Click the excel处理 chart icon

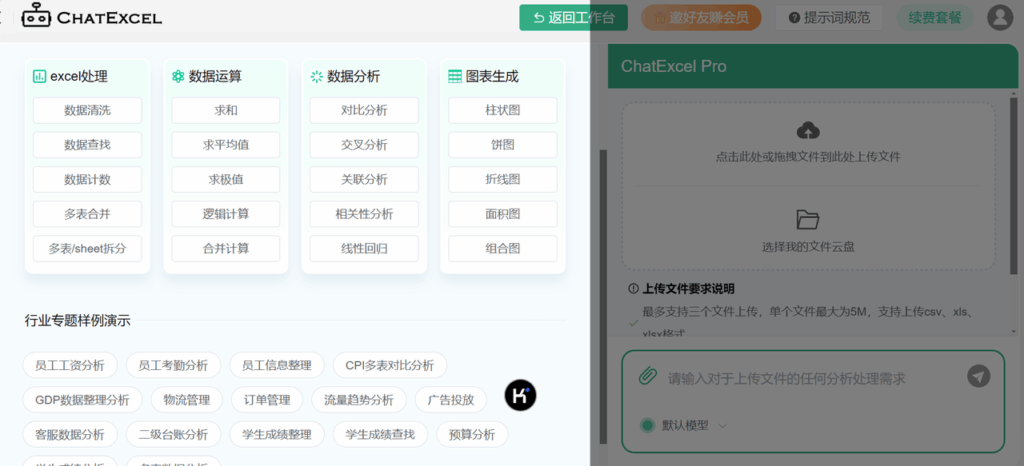[39, 76]
